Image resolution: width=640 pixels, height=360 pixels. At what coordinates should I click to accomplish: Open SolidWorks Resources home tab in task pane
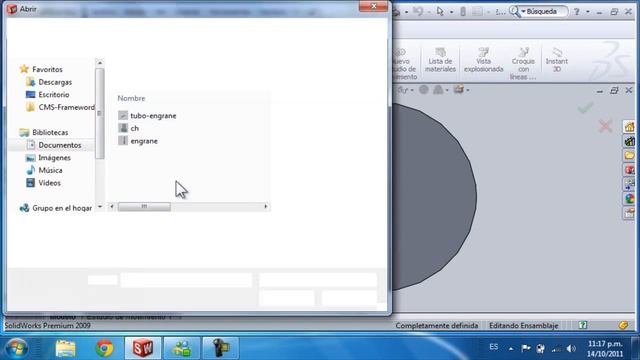tap(629, 127)
